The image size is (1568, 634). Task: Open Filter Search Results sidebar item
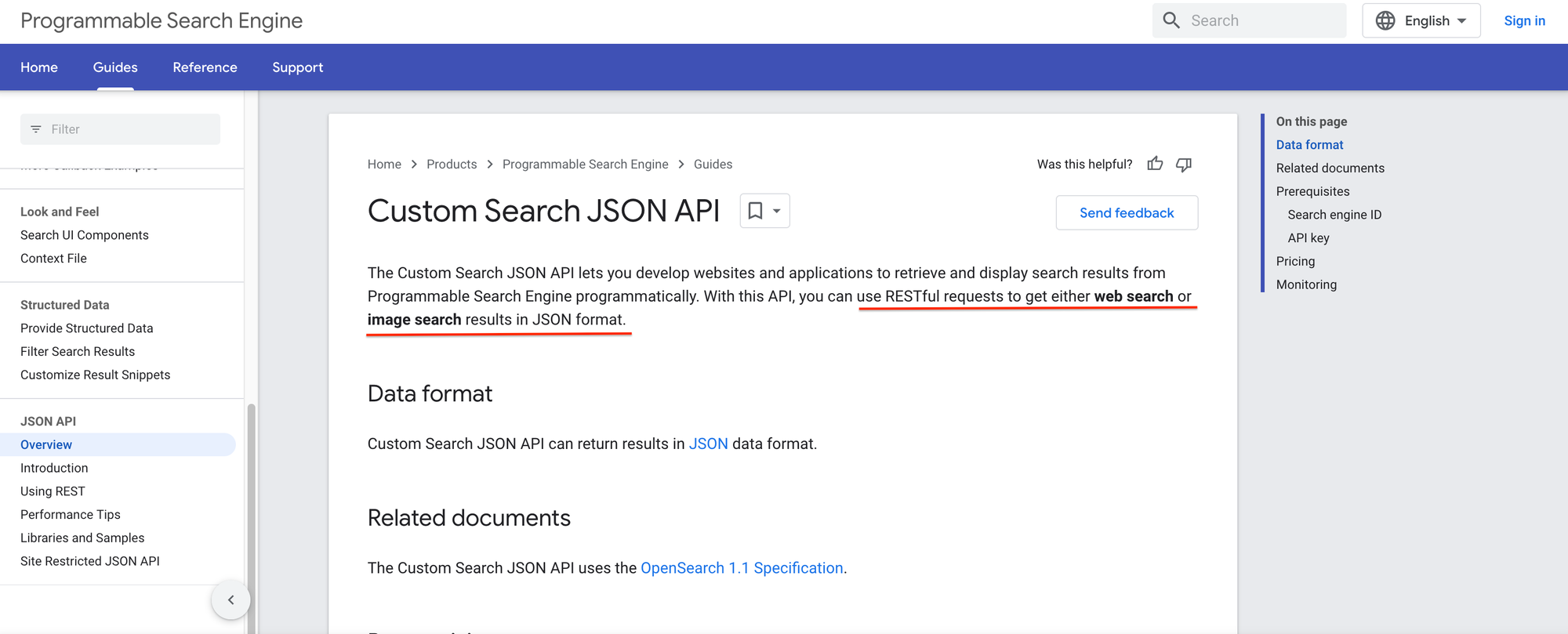pyautogui.click(x=78, y=352)
